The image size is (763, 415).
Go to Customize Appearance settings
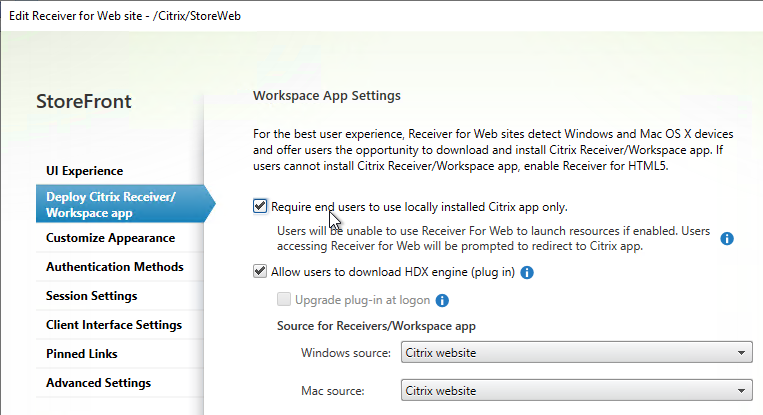click(x=110, y=238)
